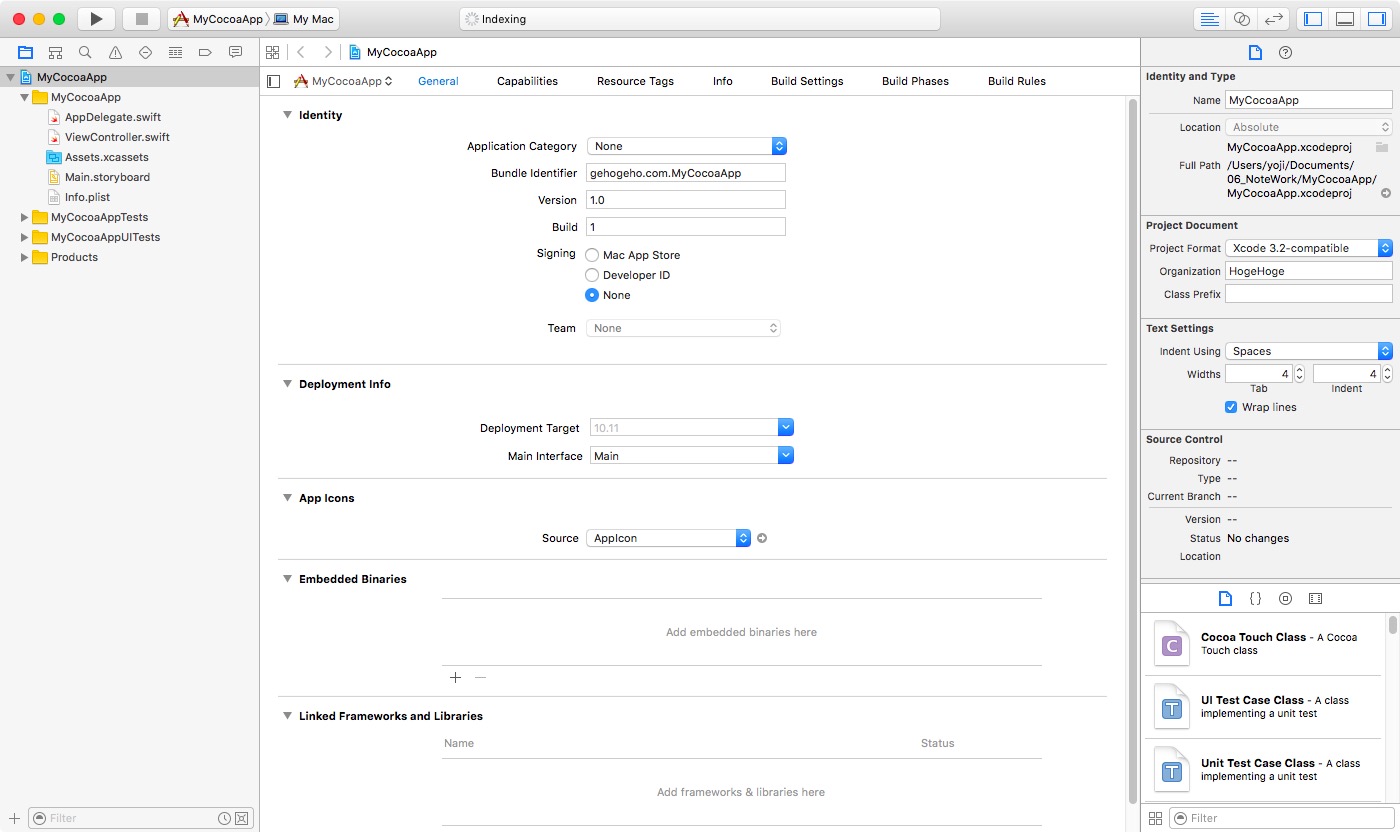The image size is (1400, 832).
Task: Select None signing option
Action: click(x=592, y=295)
